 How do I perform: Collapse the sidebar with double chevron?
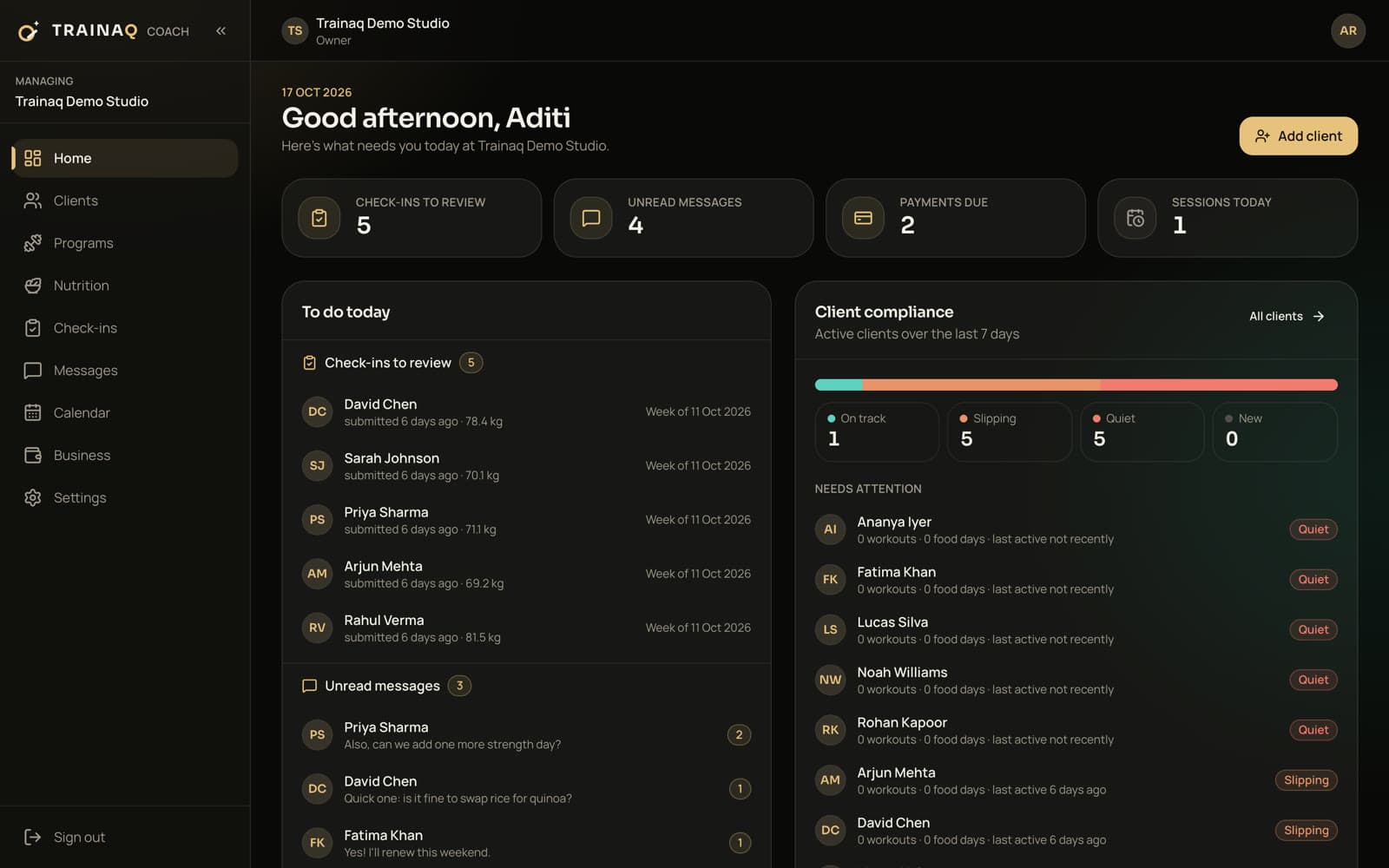point(221,31)
